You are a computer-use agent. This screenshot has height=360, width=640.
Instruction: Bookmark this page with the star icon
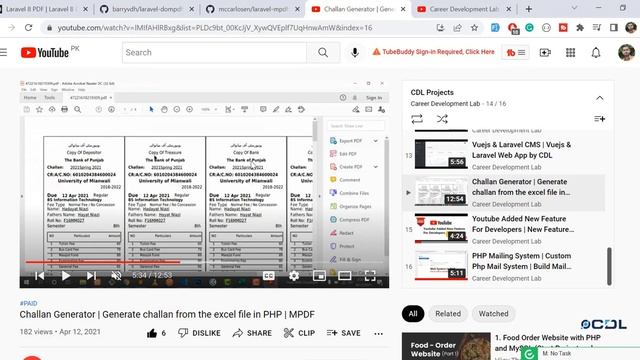coord(474,28)
